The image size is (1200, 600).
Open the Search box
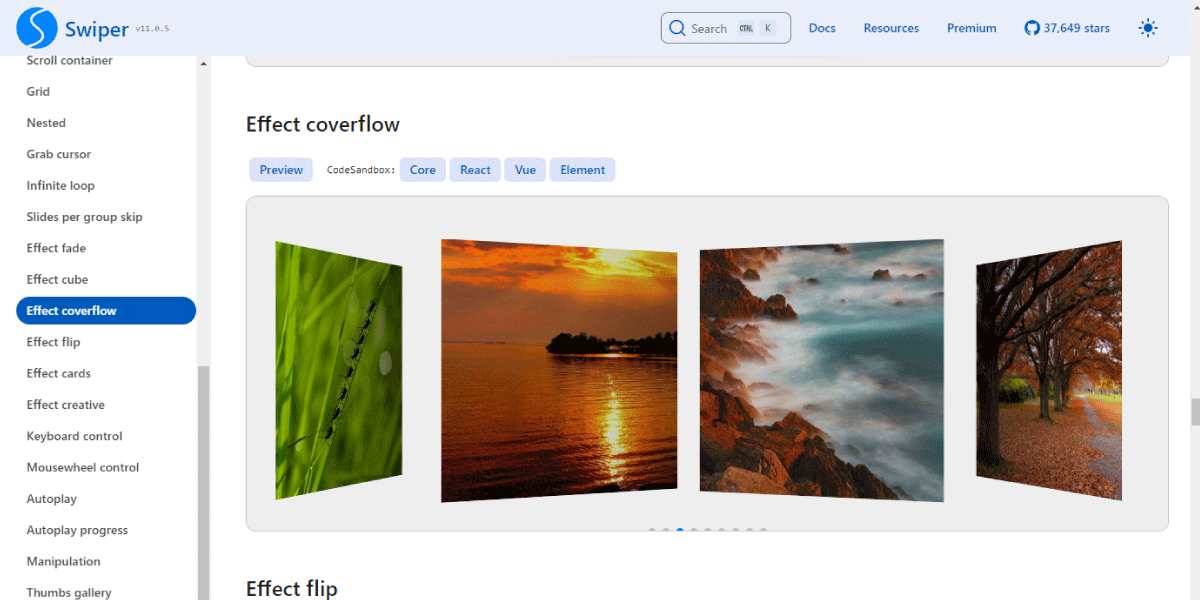click(726, 28)
